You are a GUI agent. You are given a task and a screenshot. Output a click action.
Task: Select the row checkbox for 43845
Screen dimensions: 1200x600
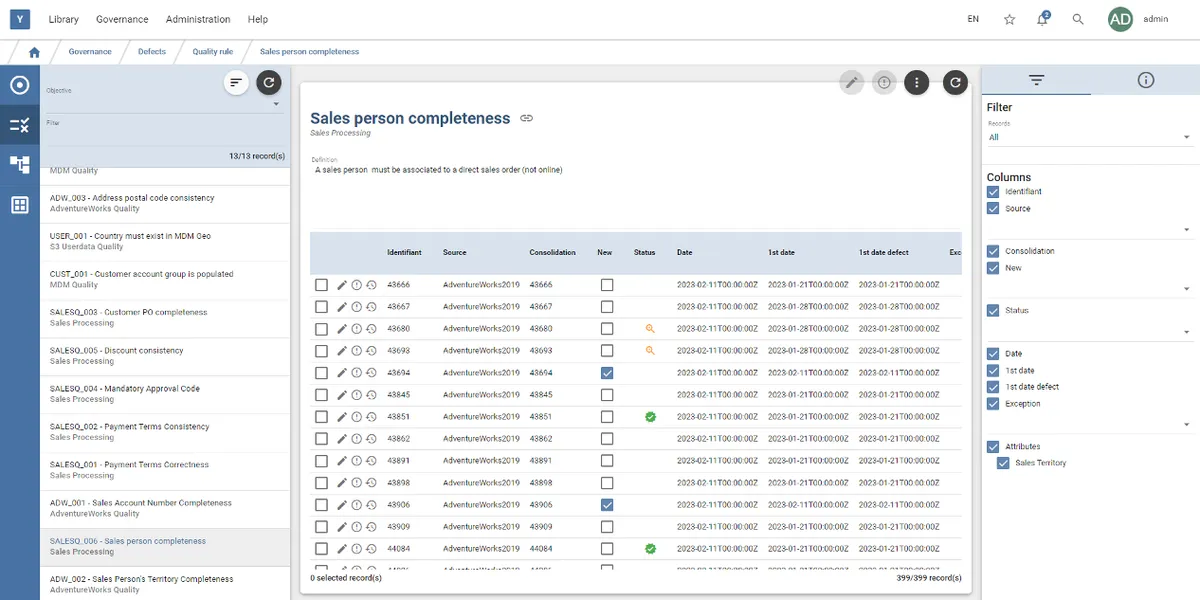[321, 395]
